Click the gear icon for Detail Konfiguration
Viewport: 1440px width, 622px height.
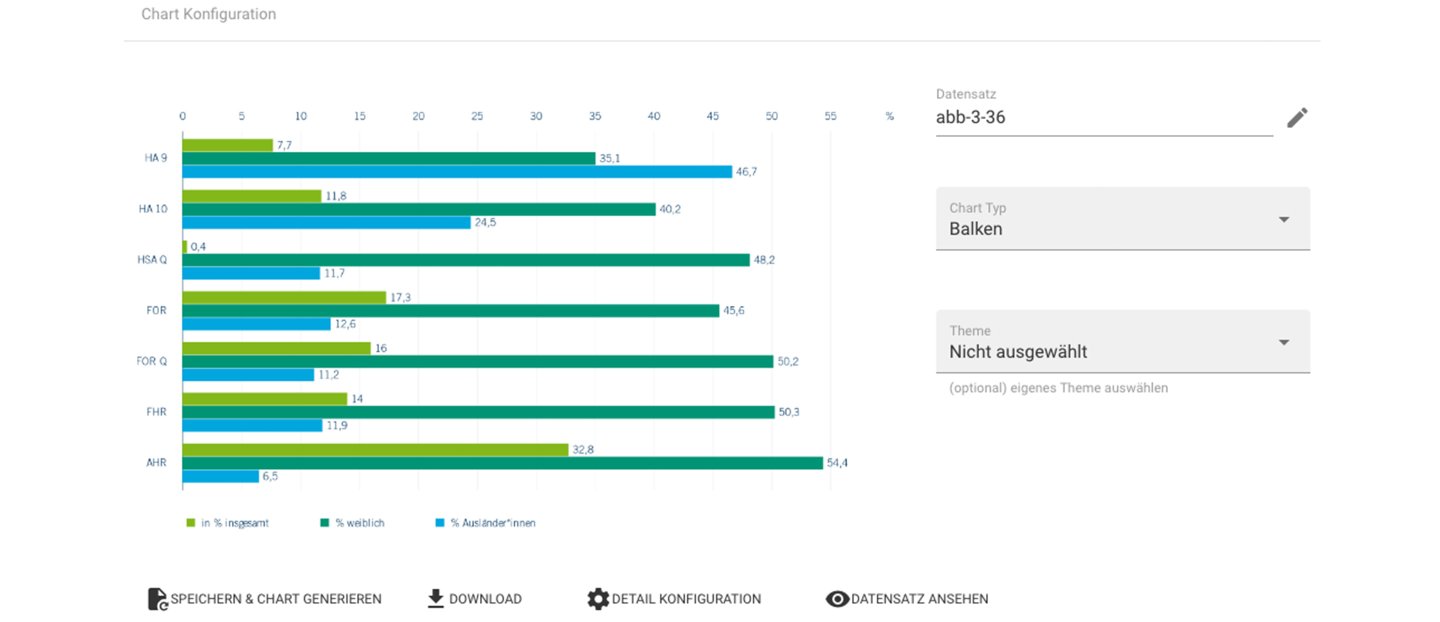(x=598, y=599)
